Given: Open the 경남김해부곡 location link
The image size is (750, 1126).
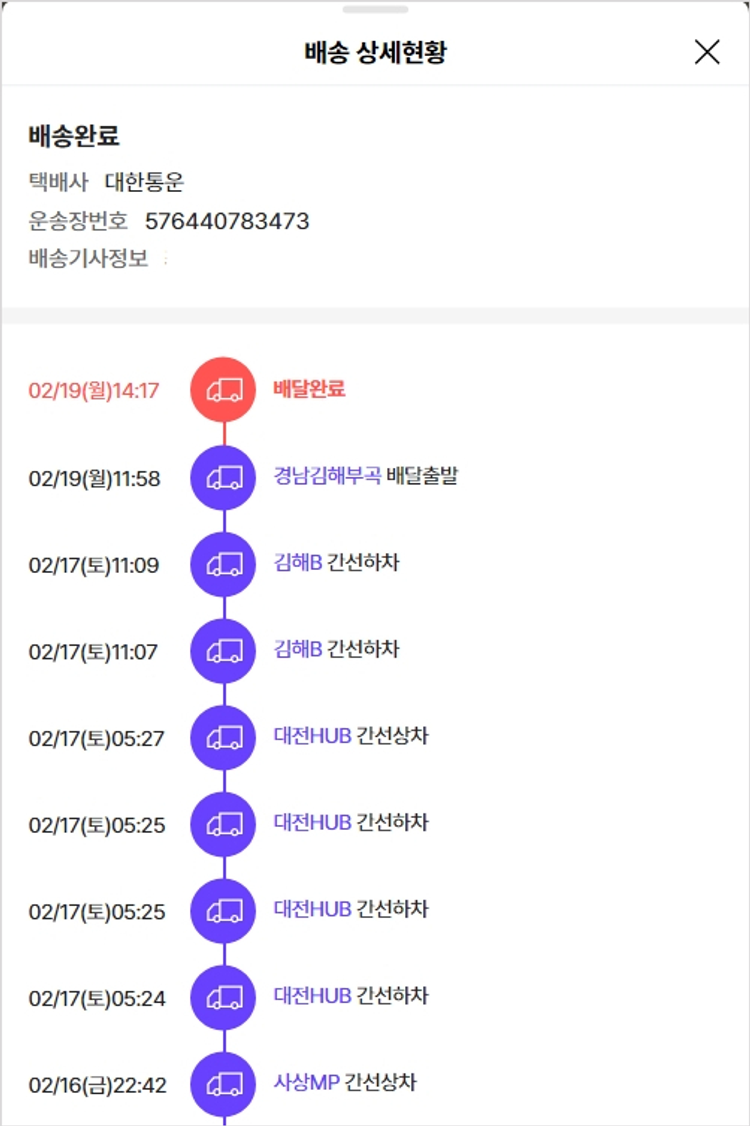Looking at the screenshot, I should (327, 476).
